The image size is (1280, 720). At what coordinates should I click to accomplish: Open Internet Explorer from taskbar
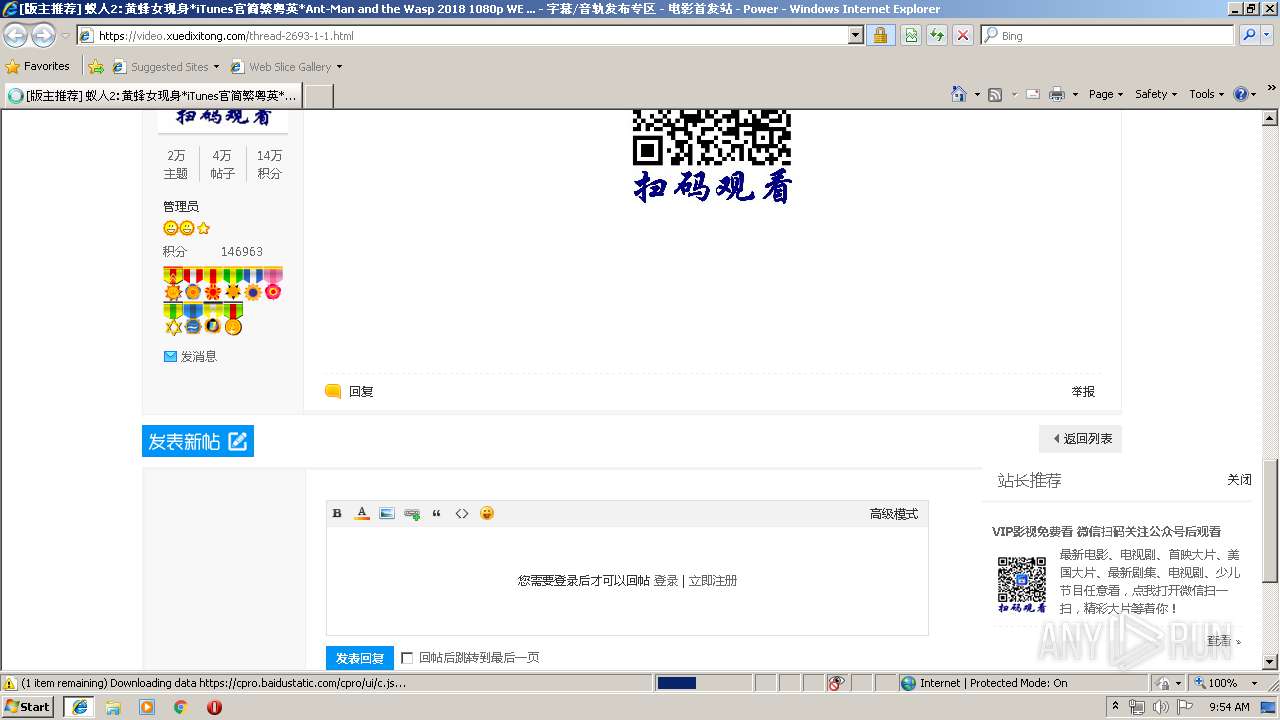pyautogui.click(x=80, y=707)
